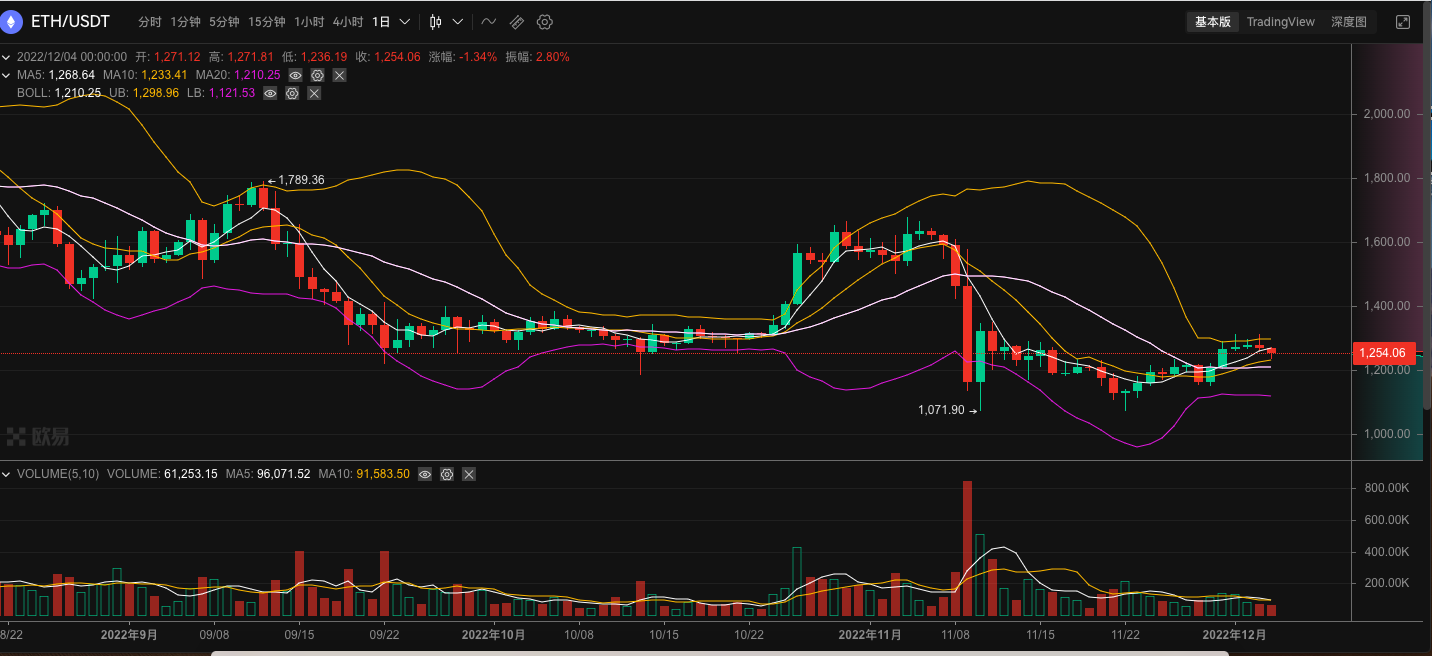The height and width of the screenshot is (656, 1432).
Task: Select the 15分钟 timeframe
Action: (266, 21)
